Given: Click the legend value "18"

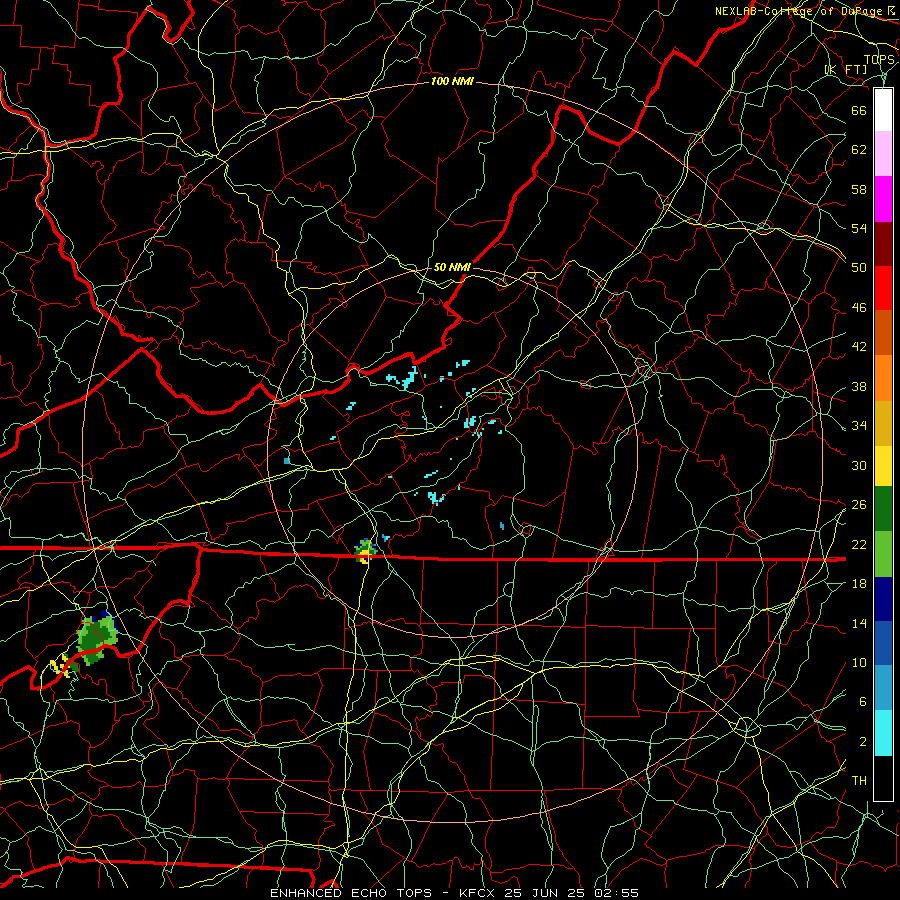Looking at the screenshot, I should pos(859,584).
